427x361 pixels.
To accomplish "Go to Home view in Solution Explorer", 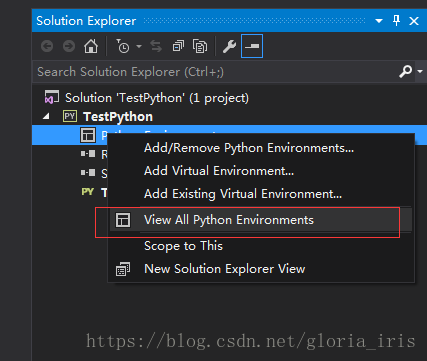I will [x=91, y=46].
